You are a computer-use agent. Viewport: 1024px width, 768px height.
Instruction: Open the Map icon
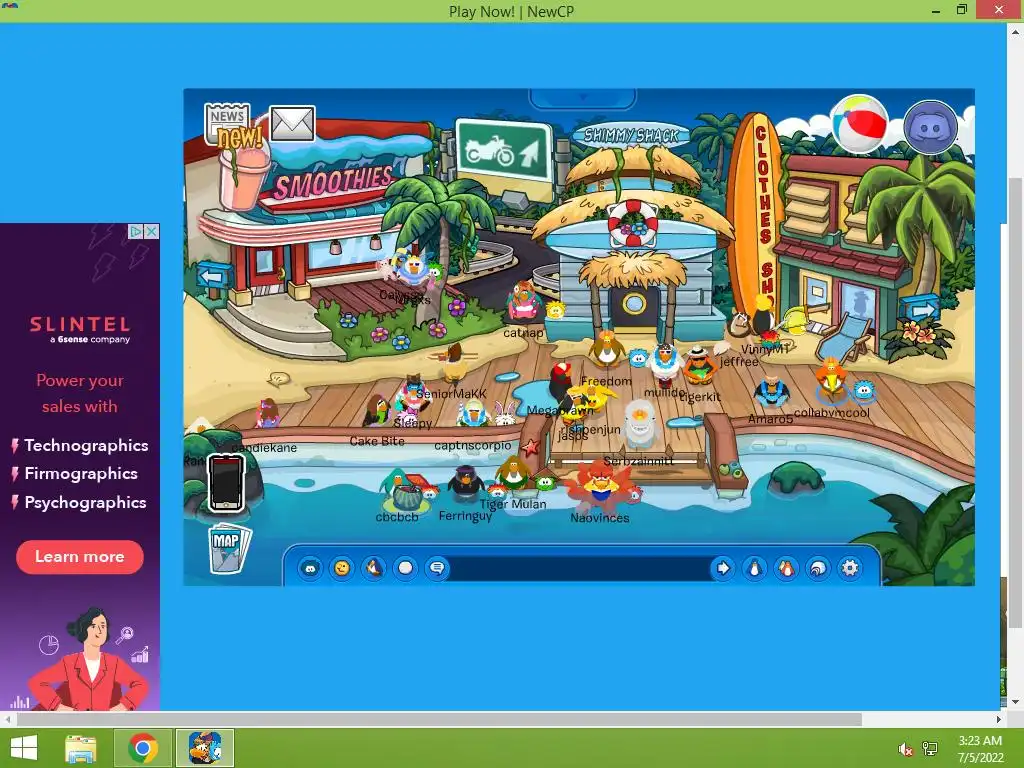(x=228, y=548)
